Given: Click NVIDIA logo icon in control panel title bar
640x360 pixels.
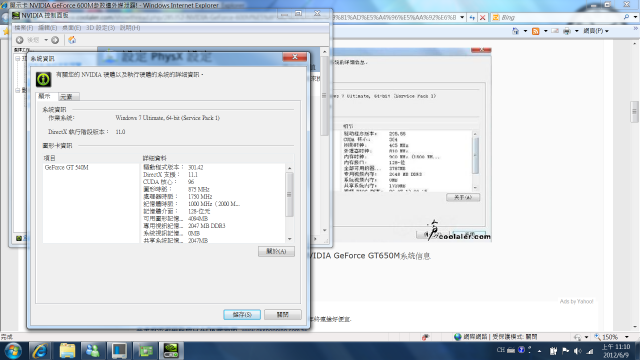Looking at the screenshot, I should 16,16.
